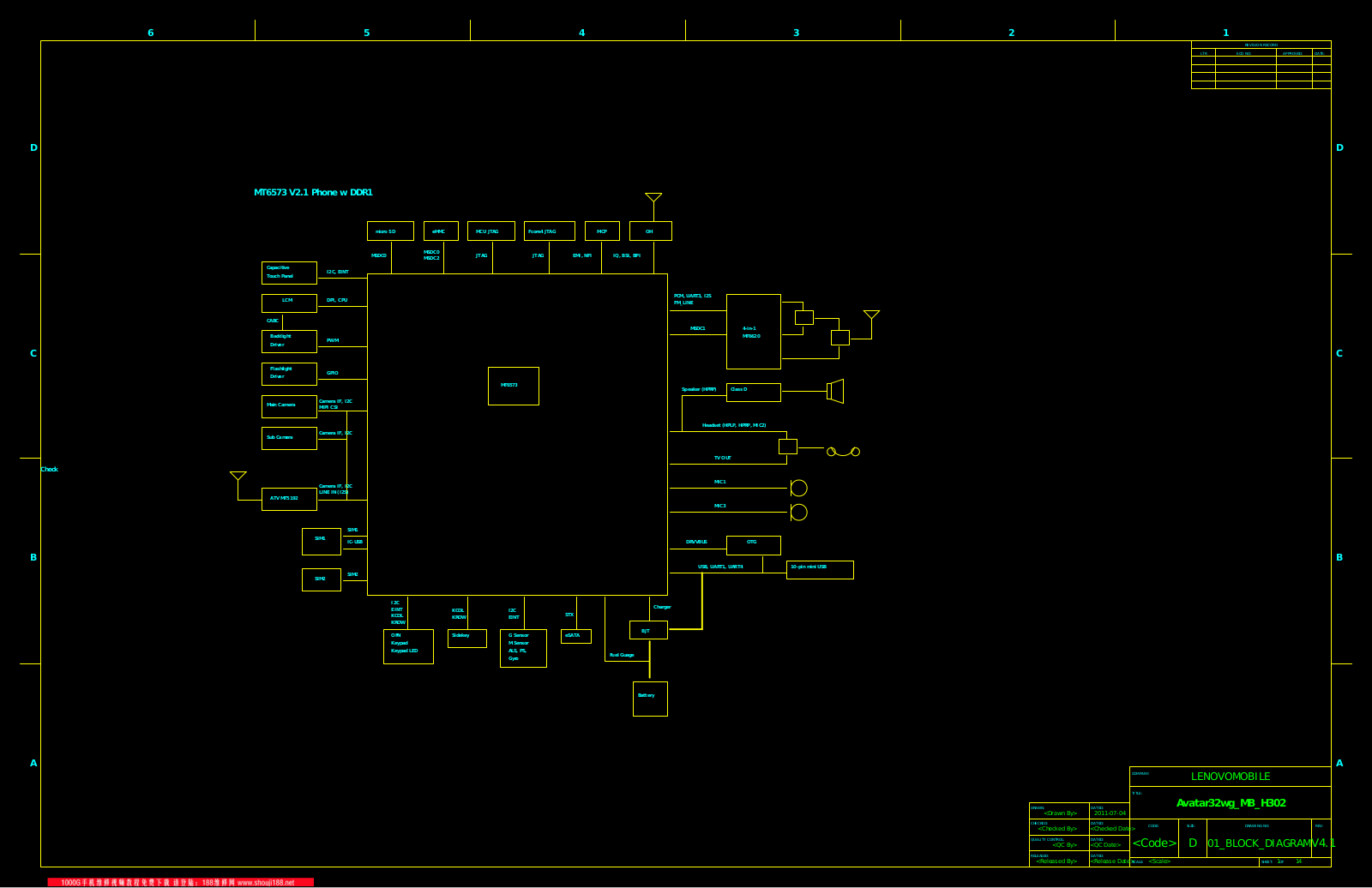Select the LCM block
The width and height of the screenshot is (1372, 888).
pyautogui.click(x=289, y=303)
